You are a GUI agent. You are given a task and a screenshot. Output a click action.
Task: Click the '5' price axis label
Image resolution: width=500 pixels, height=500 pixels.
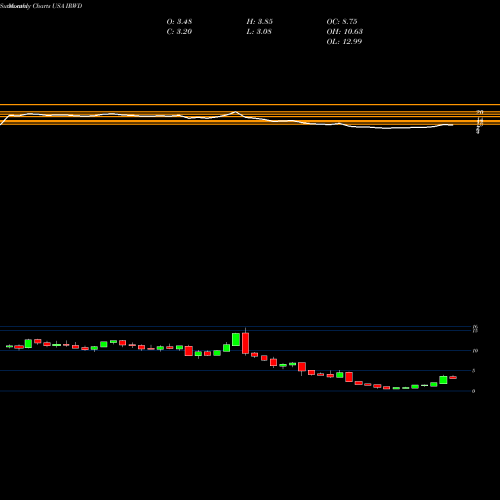tap(474, 371)
